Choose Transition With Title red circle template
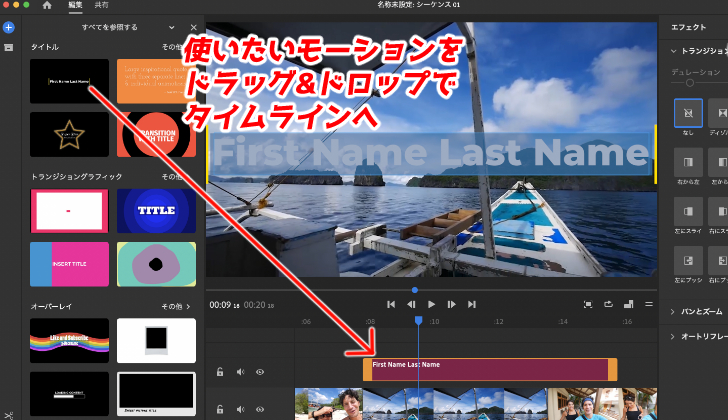 click(156, 135)
